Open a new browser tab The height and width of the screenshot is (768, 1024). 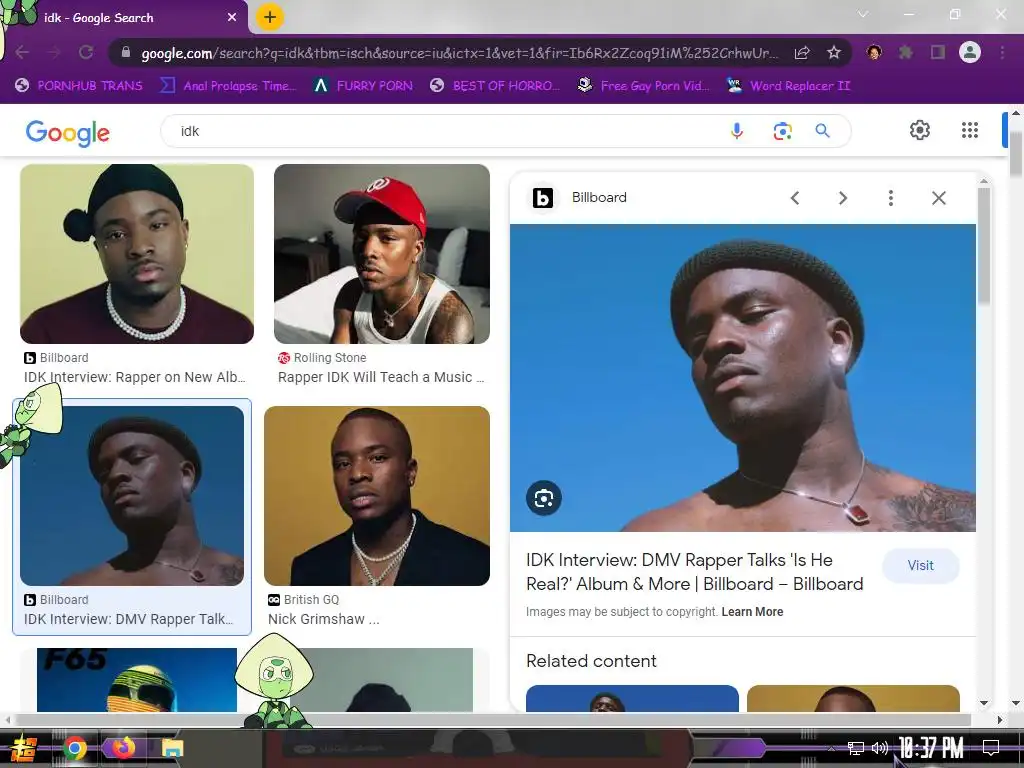pyautogui.click(x=270, y=17)
